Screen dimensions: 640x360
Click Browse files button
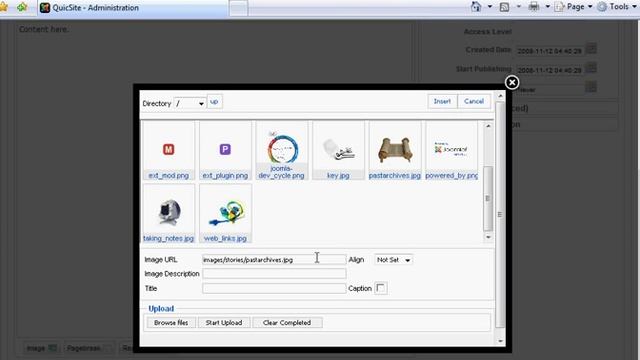[171, 322]
